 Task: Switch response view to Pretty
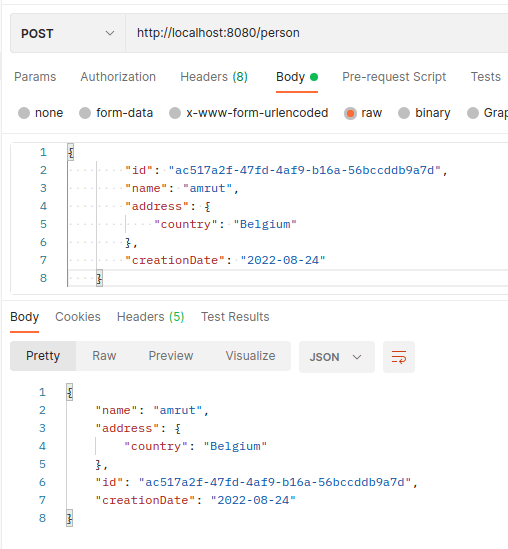[x=43, y=356]
